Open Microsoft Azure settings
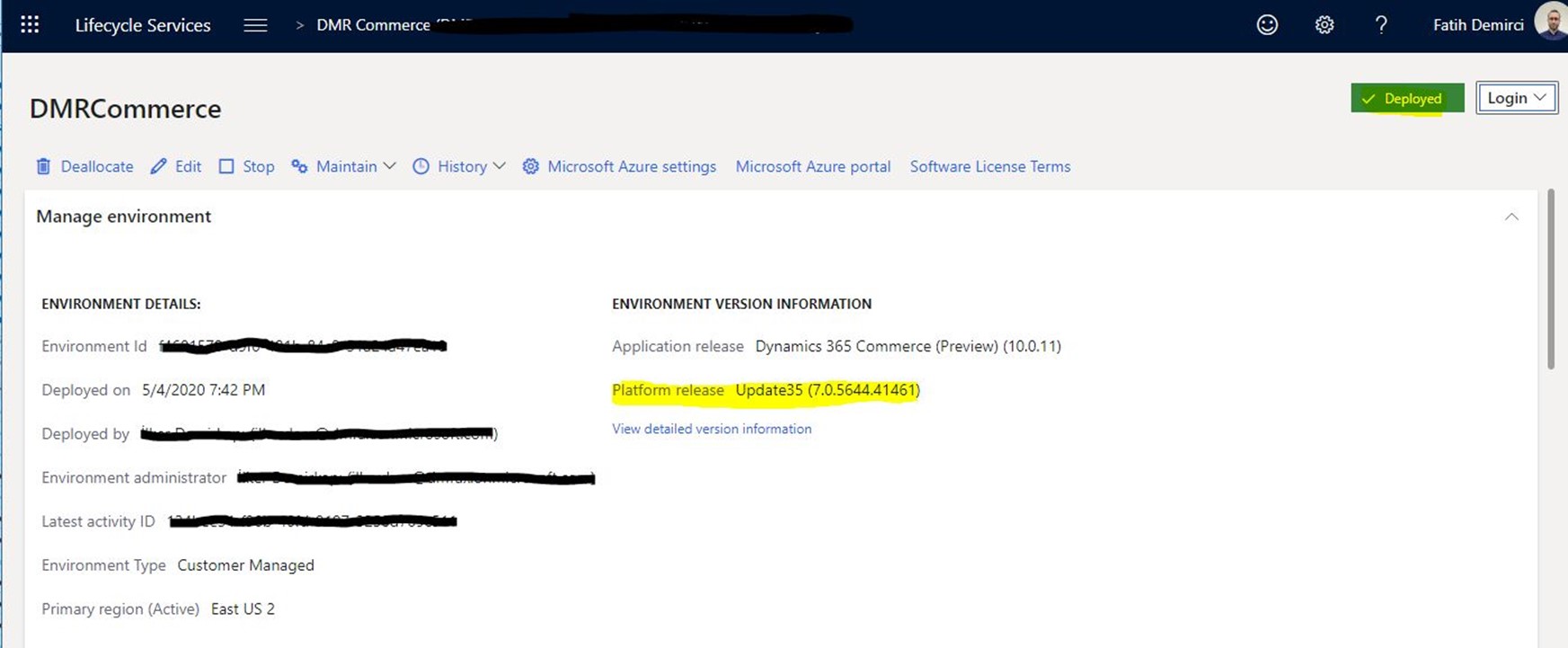This screenshot has width=1568, height=648. (x=632, y=166)
